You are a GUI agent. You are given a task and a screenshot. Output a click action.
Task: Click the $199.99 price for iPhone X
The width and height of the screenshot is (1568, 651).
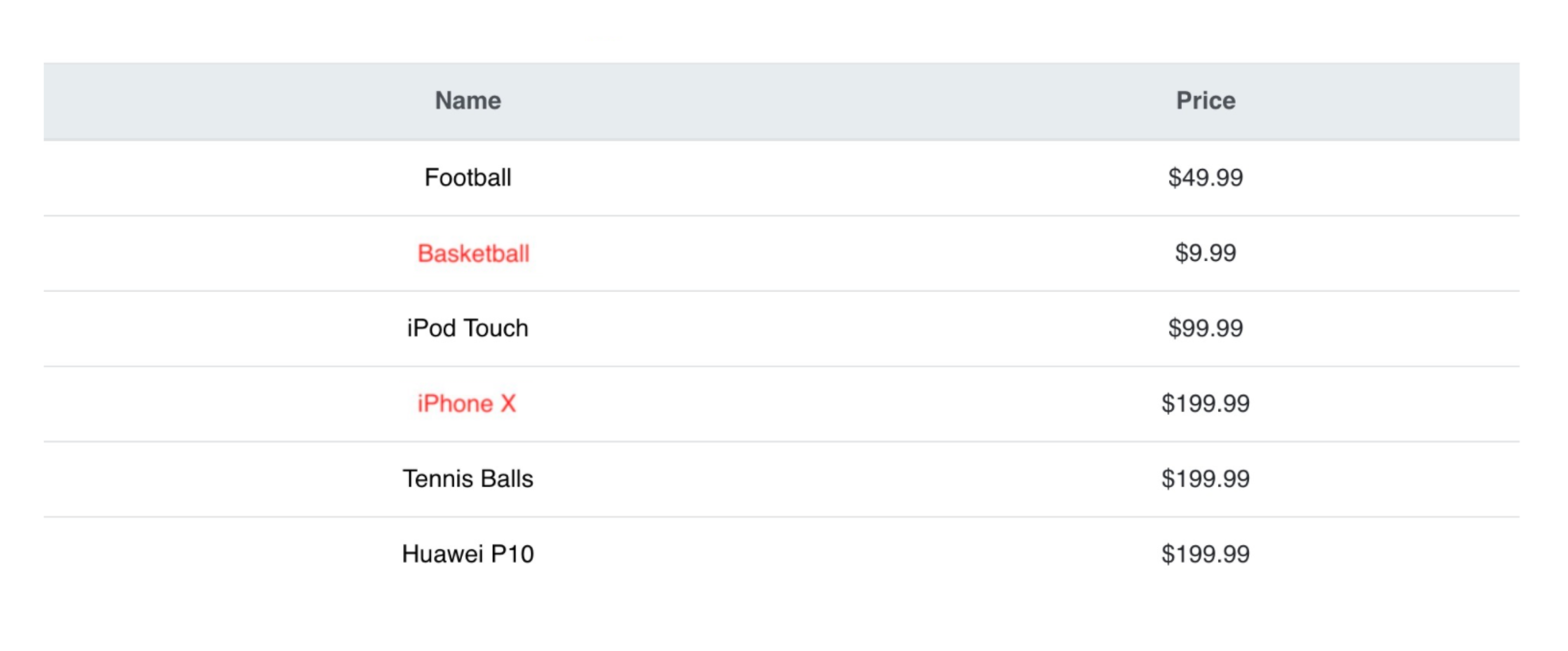tap(1205, 404)
